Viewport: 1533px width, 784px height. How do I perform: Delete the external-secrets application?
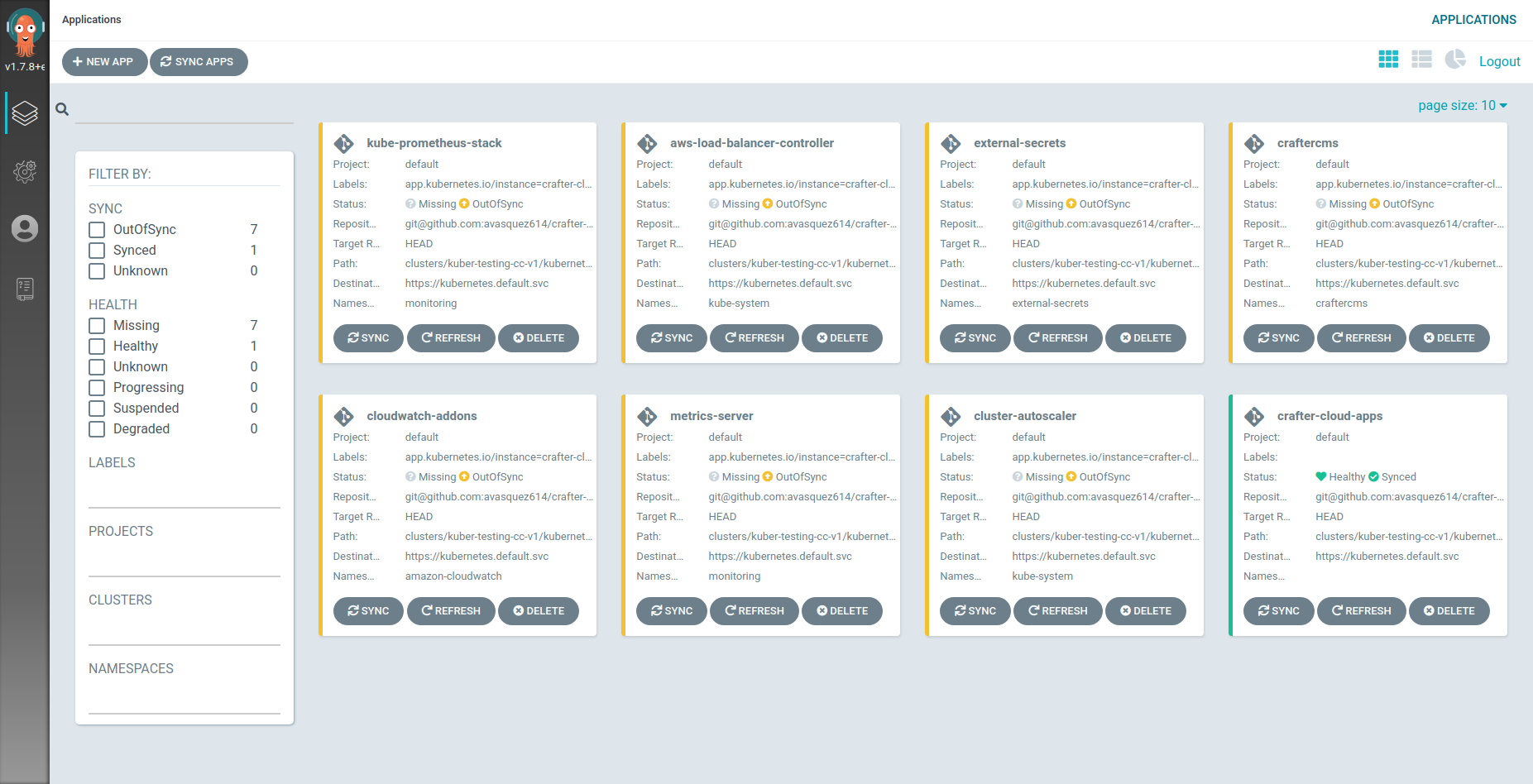pyautogui.click(x=1146, y=338)
